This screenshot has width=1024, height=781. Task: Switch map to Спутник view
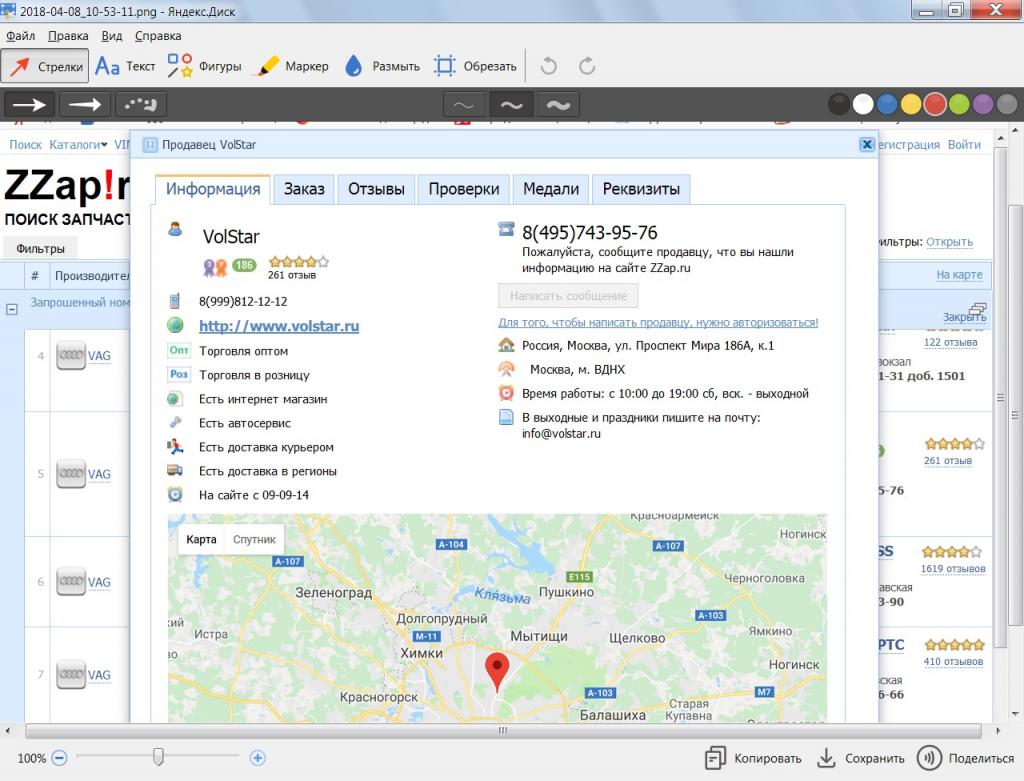(254, 539)
